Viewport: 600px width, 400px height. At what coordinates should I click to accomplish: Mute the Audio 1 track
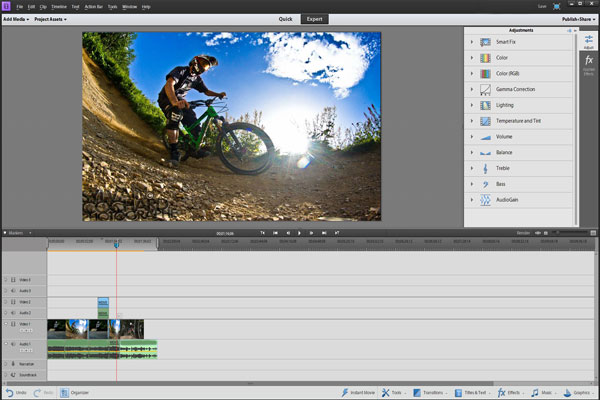click(14, 344)
